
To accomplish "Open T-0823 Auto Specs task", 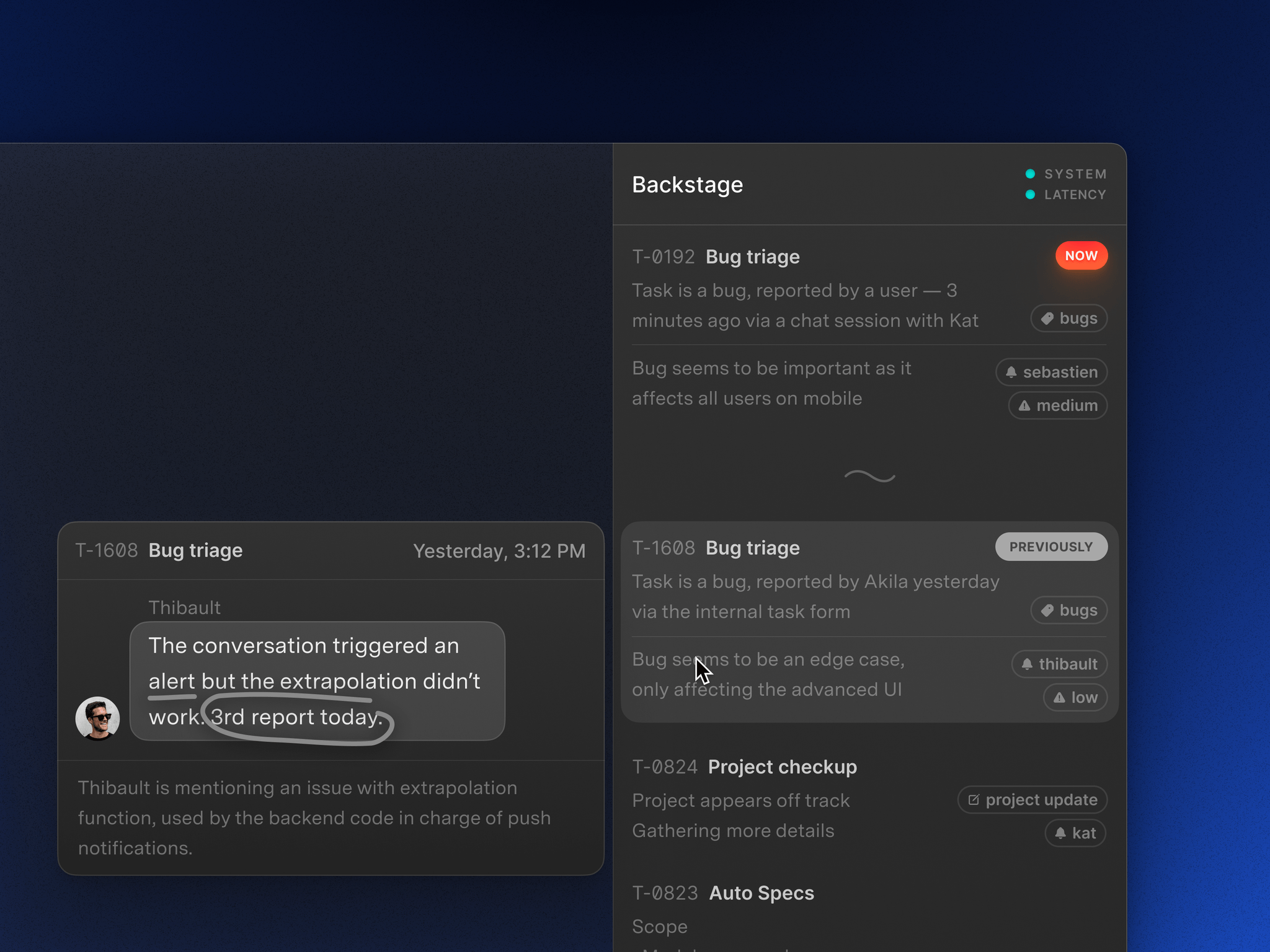I will pyautogui.click(x=761, y=893).
